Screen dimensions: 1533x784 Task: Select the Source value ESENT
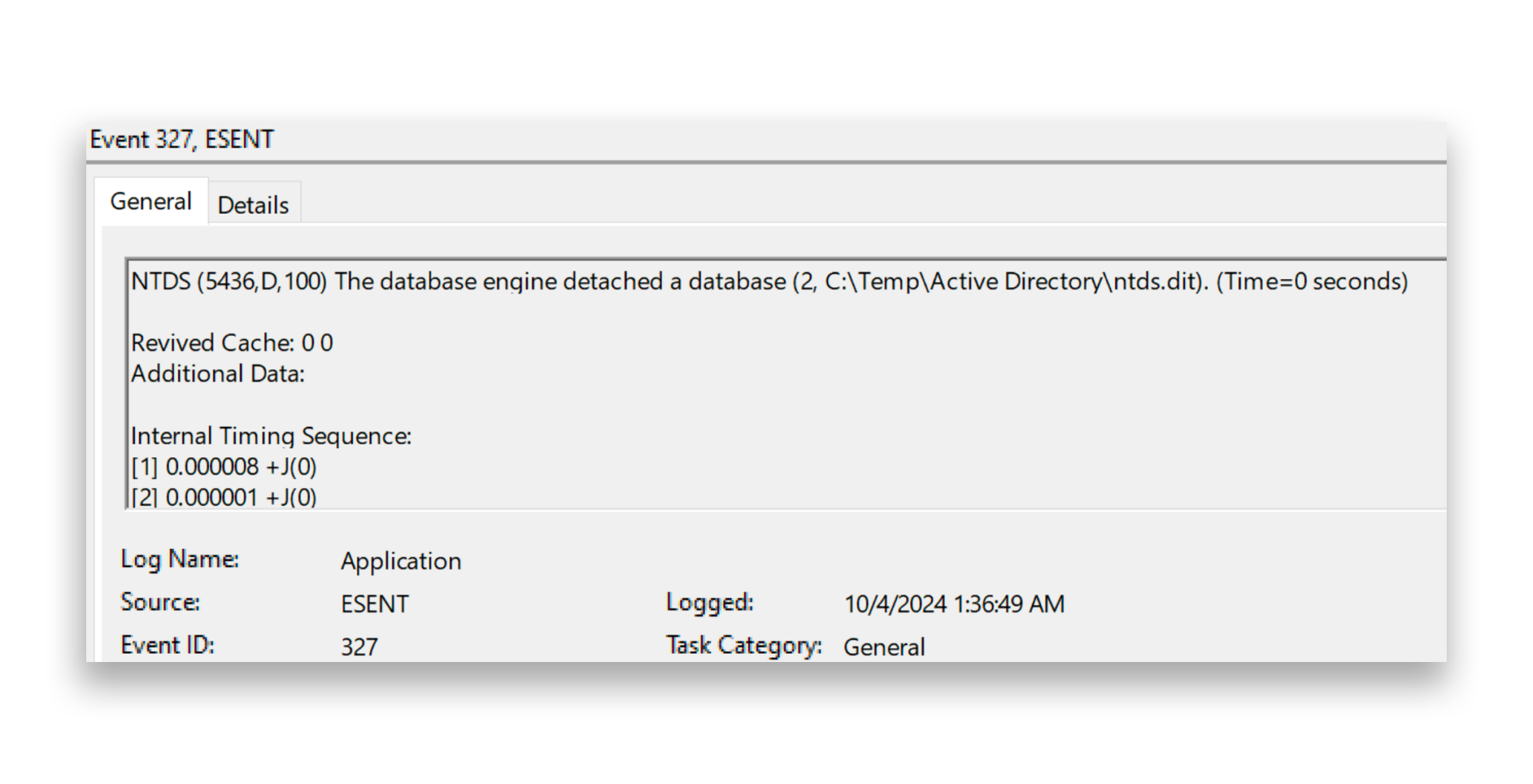(x=374, y=604)
